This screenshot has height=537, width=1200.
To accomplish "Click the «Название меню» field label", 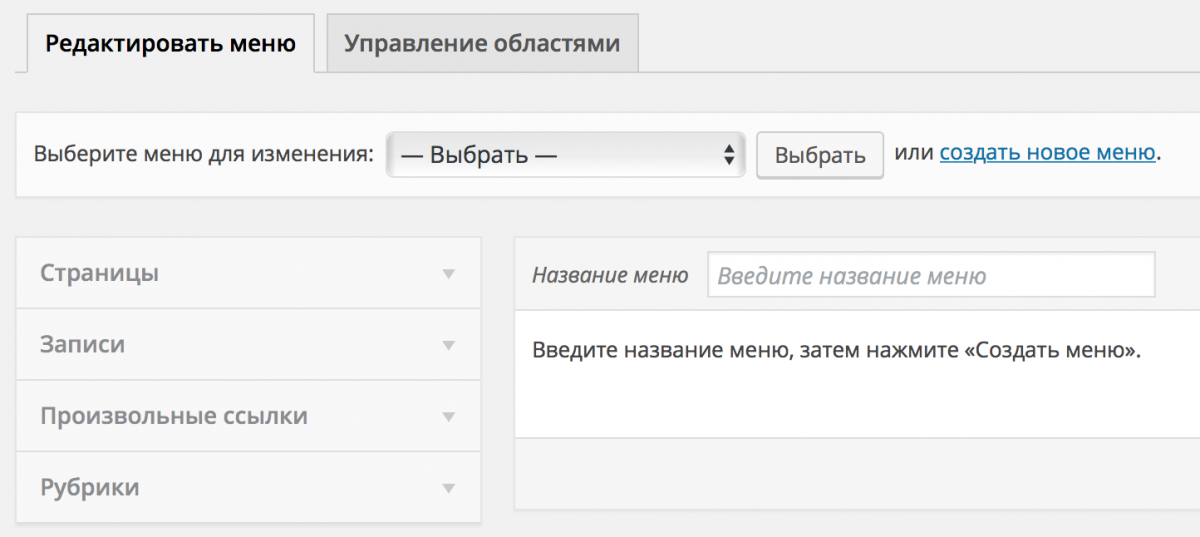I will (610, 276).
